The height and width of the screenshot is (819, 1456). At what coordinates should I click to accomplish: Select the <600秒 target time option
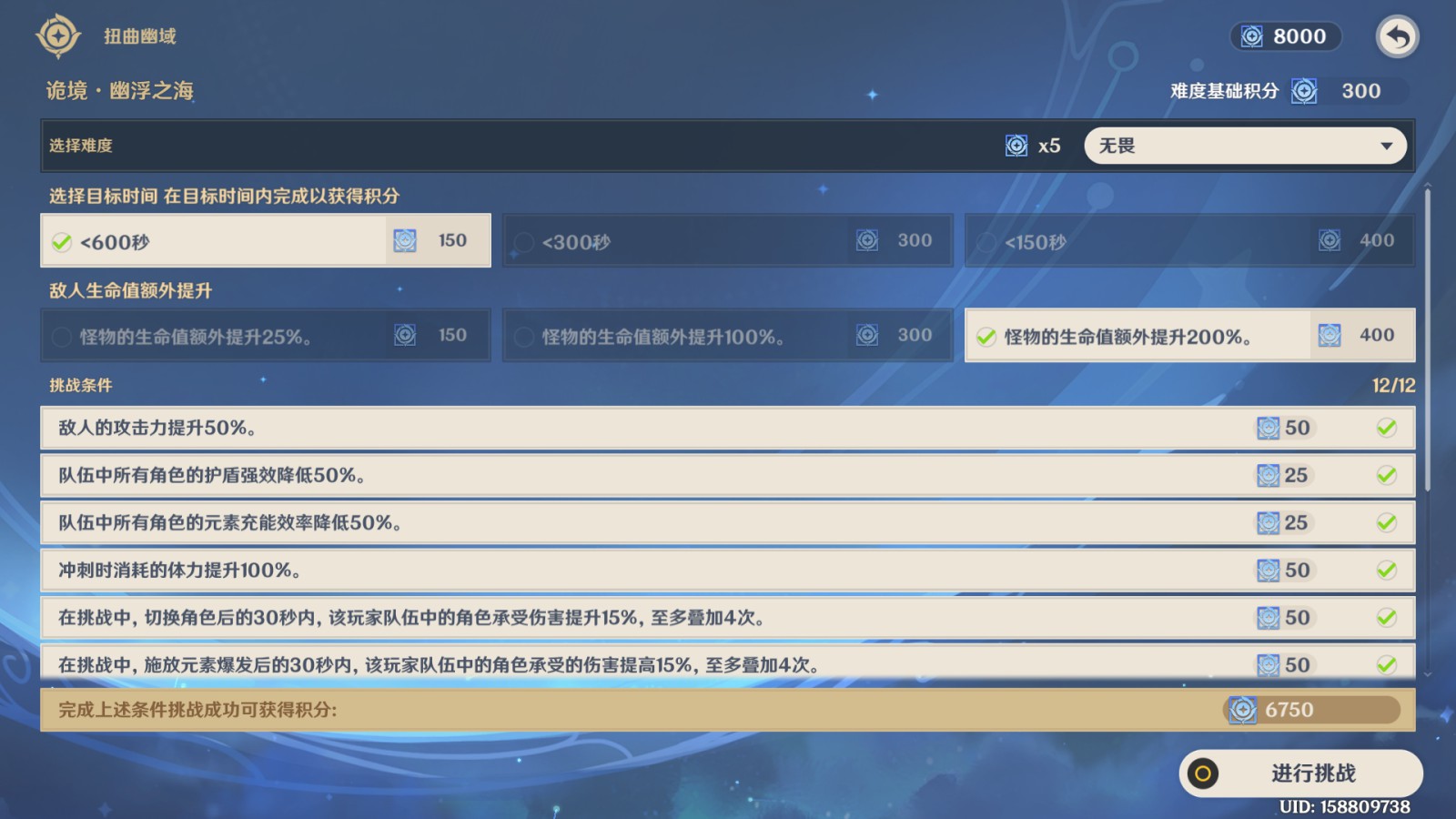[266, 240]
